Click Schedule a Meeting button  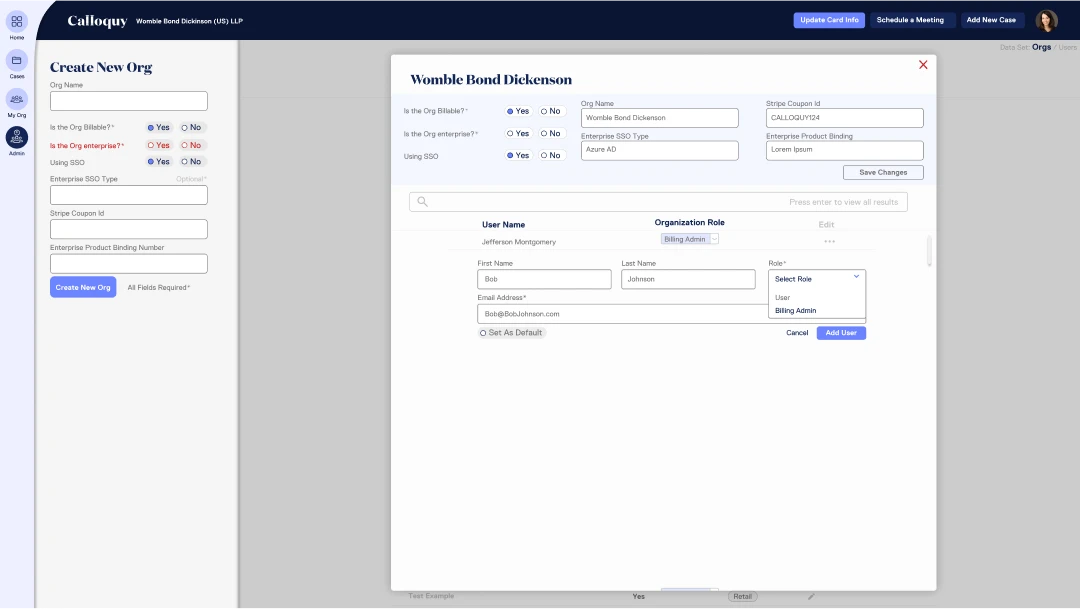tap(911, 20)
